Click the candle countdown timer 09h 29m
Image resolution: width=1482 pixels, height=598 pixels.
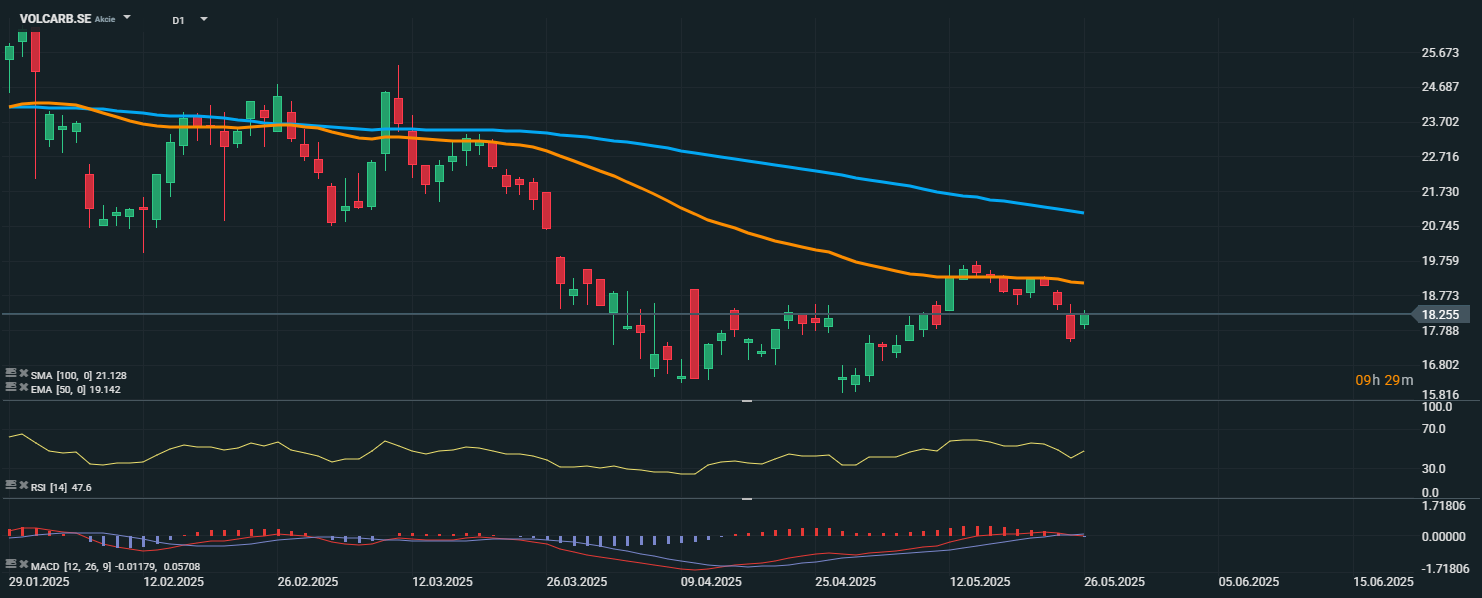pos(1384,380)
